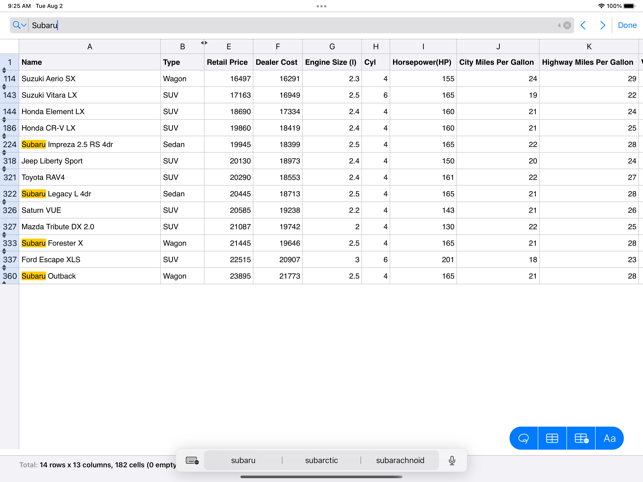Select column A header
Viewport: 643px width, 482px height.
point(89,46)
